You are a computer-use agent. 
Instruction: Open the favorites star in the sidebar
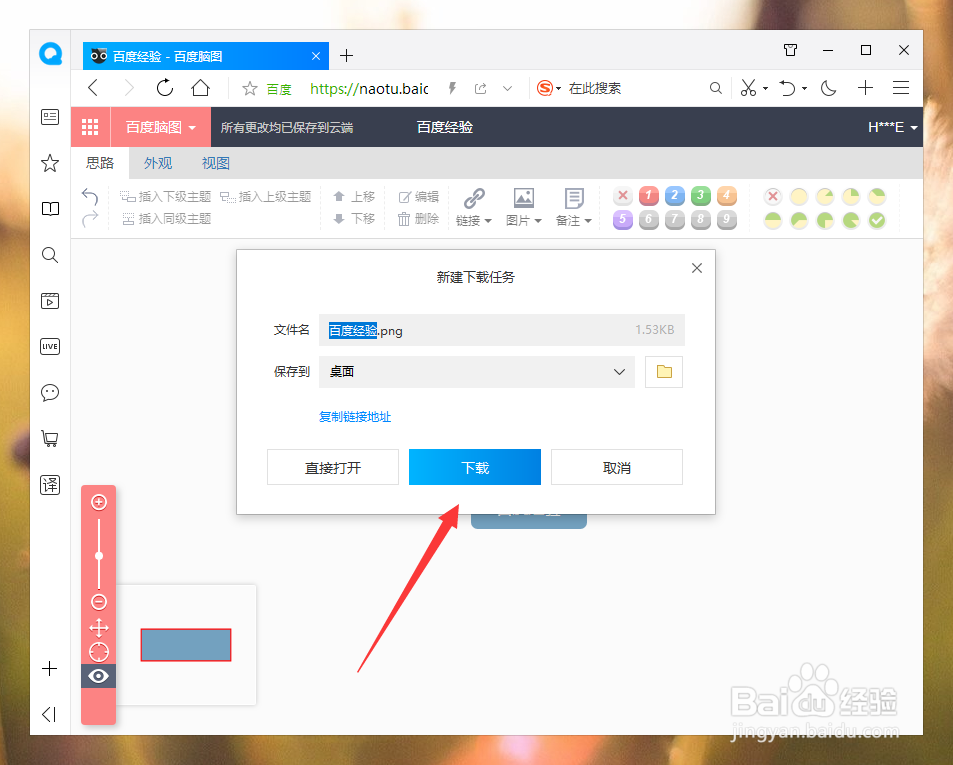(50, 163)
